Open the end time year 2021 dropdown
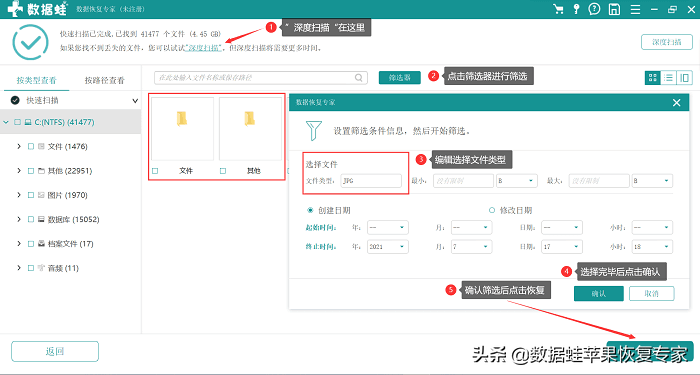The height and width of the screenshot is (375, 700). point(388,246)
